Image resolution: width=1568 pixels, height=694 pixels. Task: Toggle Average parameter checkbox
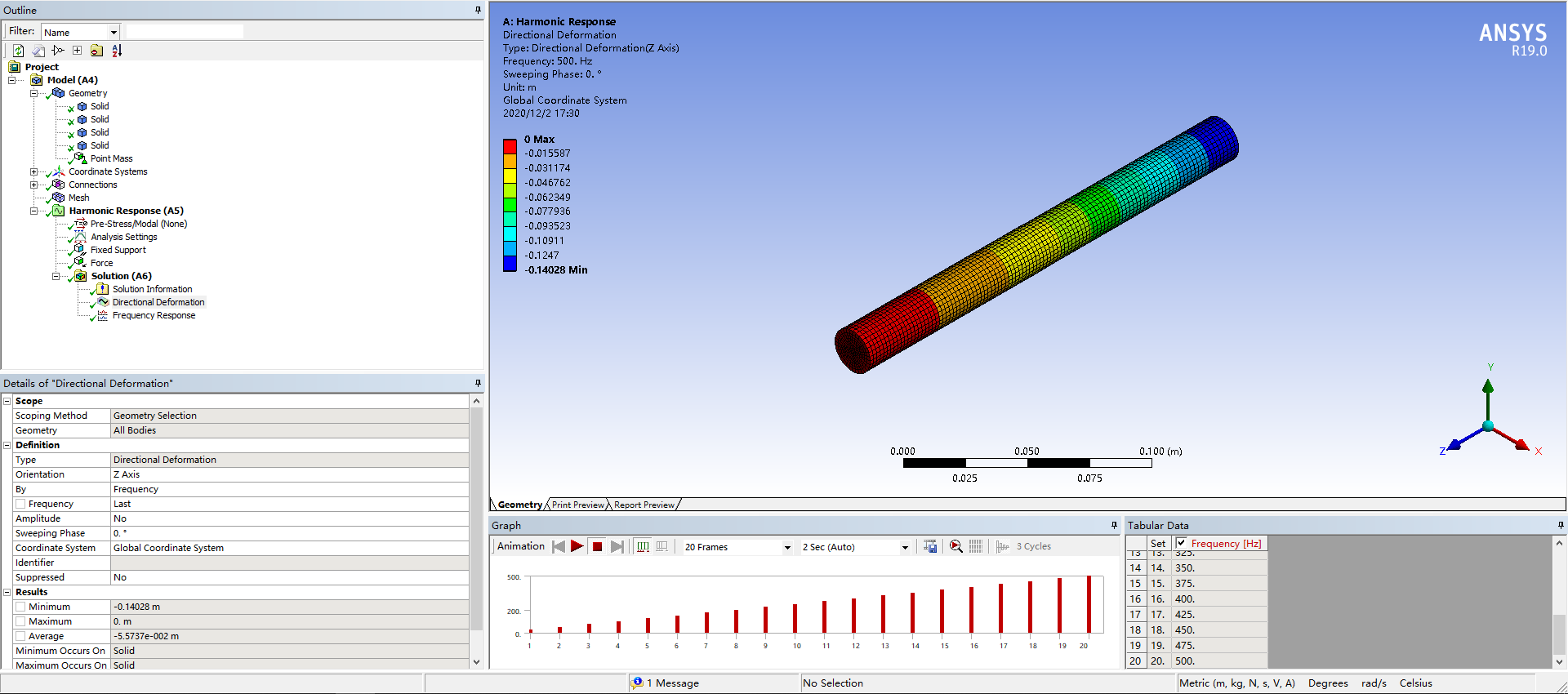pyautogui.click(x=20, y=636)
